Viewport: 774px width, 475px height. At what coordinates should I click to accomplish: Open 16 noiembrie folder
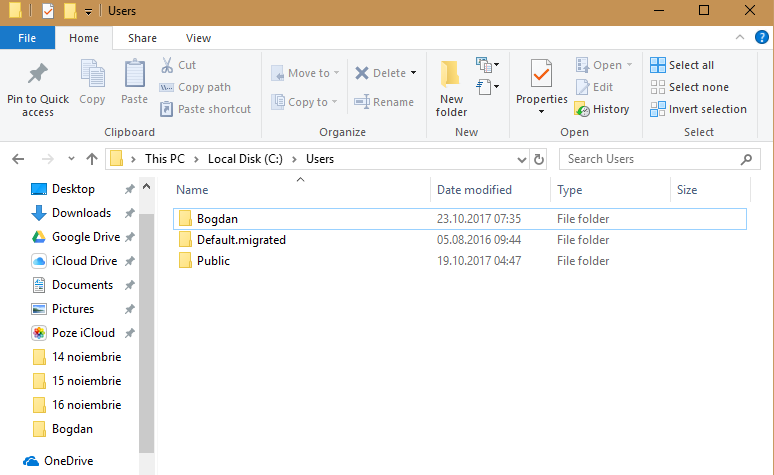coord(77,405)
